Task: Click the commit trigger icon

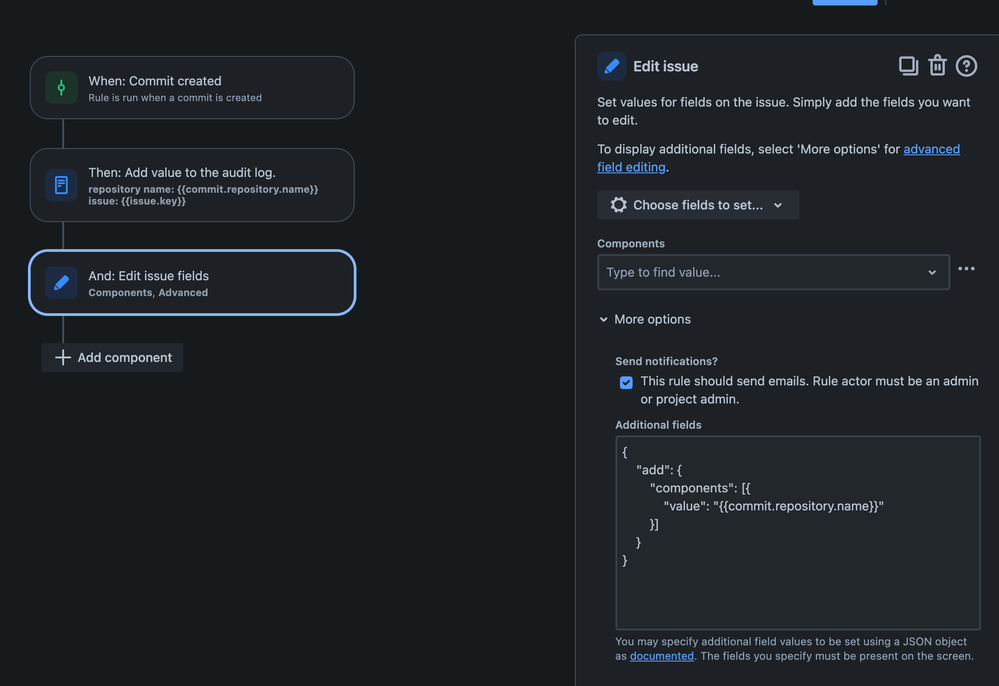Action: (61, 88)
